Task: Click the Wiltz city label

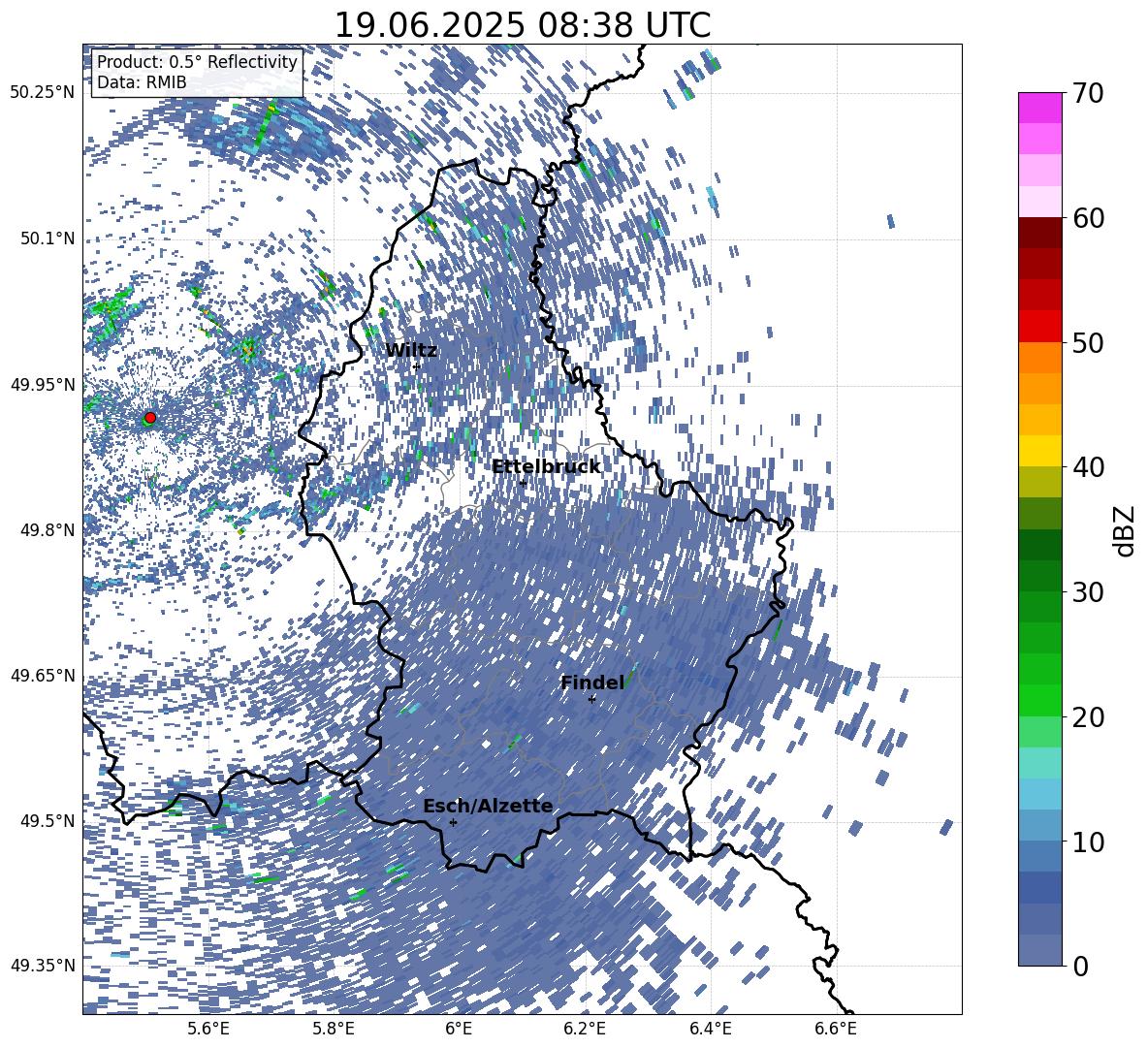Action: (x=411, y=351)
